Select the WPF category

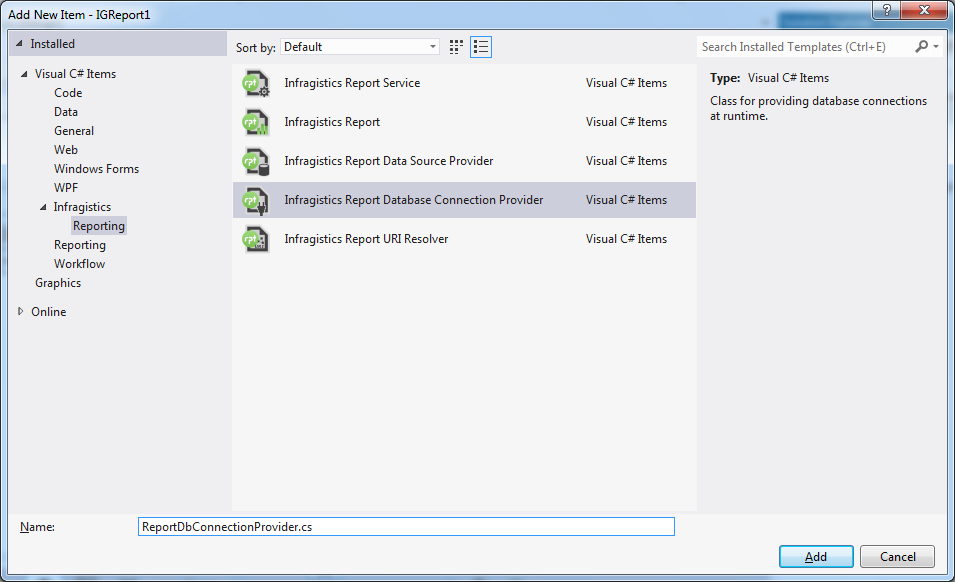(66, 188)
